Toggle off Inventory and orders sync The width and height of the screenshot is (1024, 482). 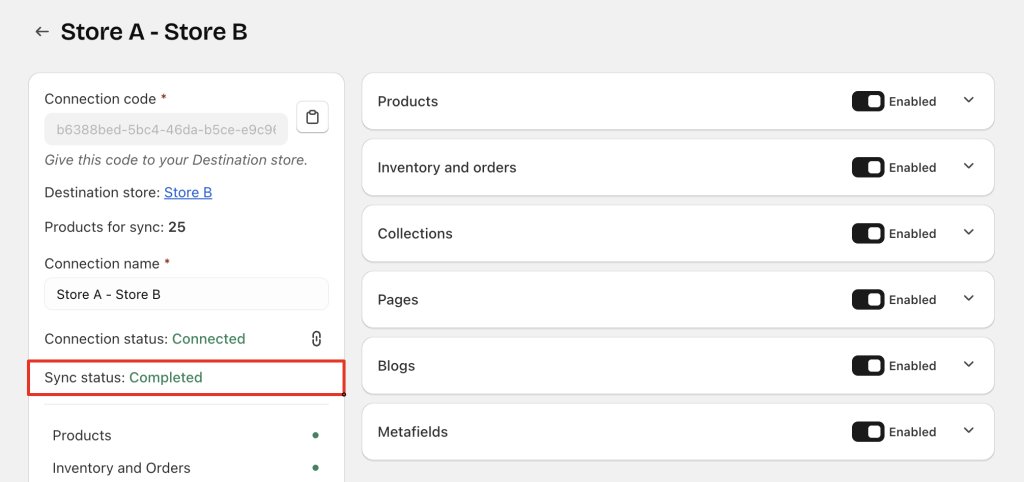click(867, 167)
